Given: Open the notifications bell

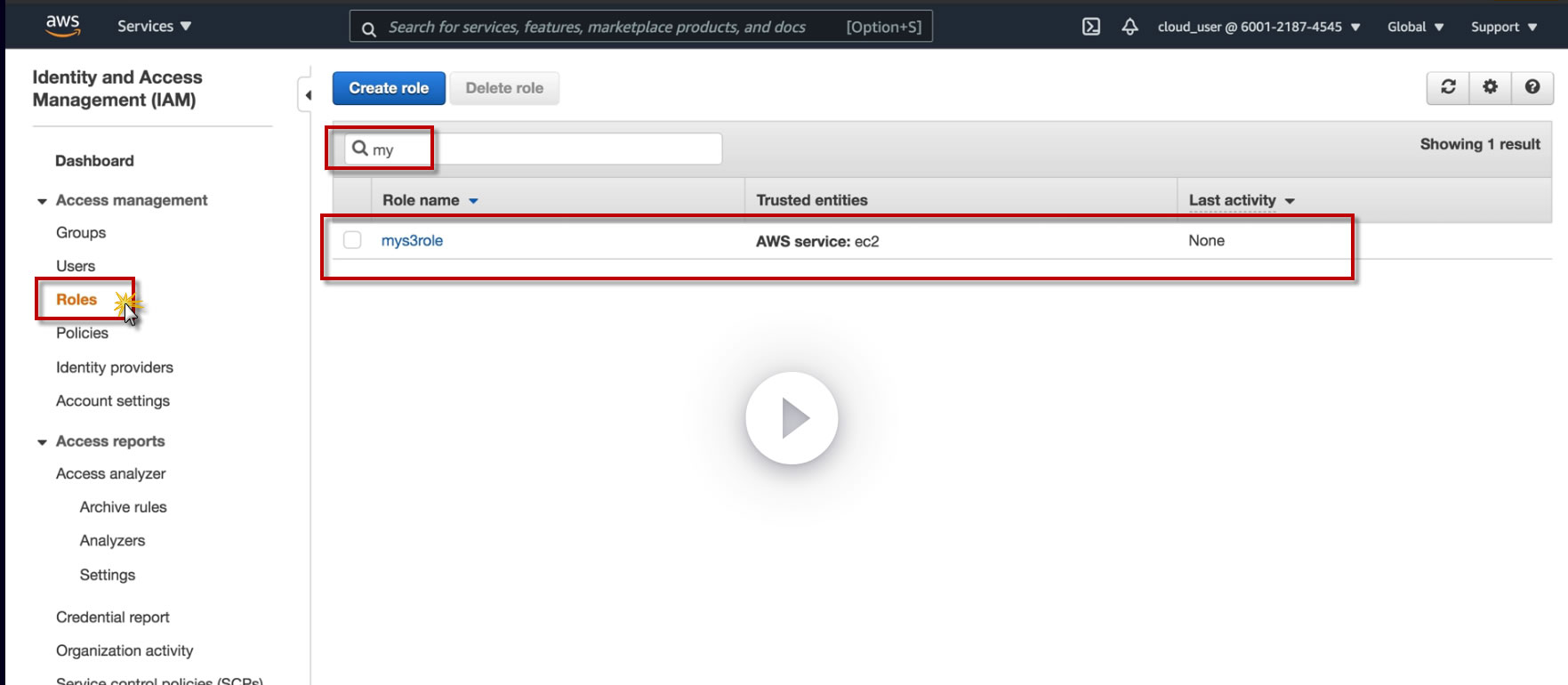Looking at the screenshot, I should click(1130, 27).
